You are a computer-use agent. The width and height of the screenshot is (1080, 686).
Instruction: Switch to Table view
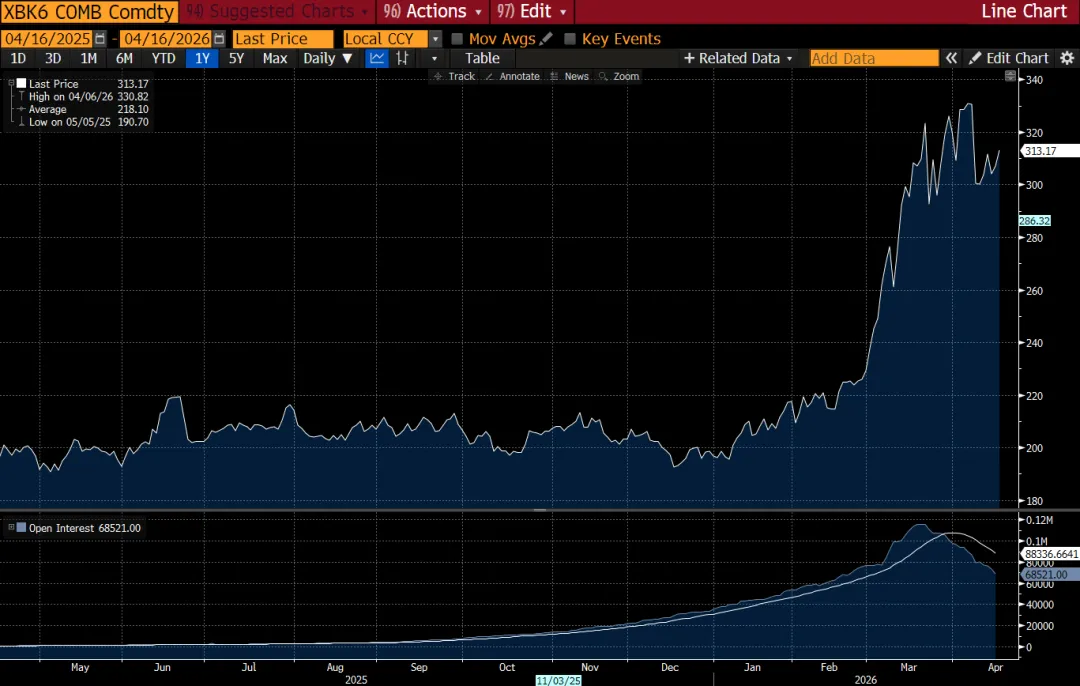[482, 59]
